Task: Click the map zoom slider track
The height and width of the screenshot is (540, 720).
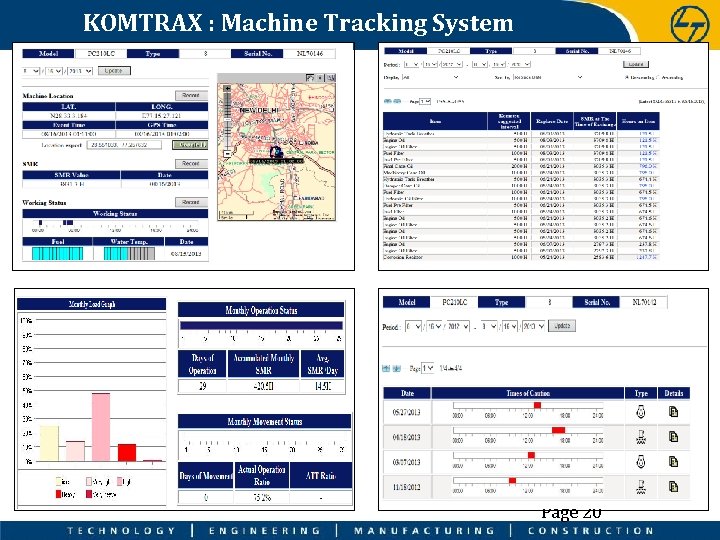Action: (227, 120)
